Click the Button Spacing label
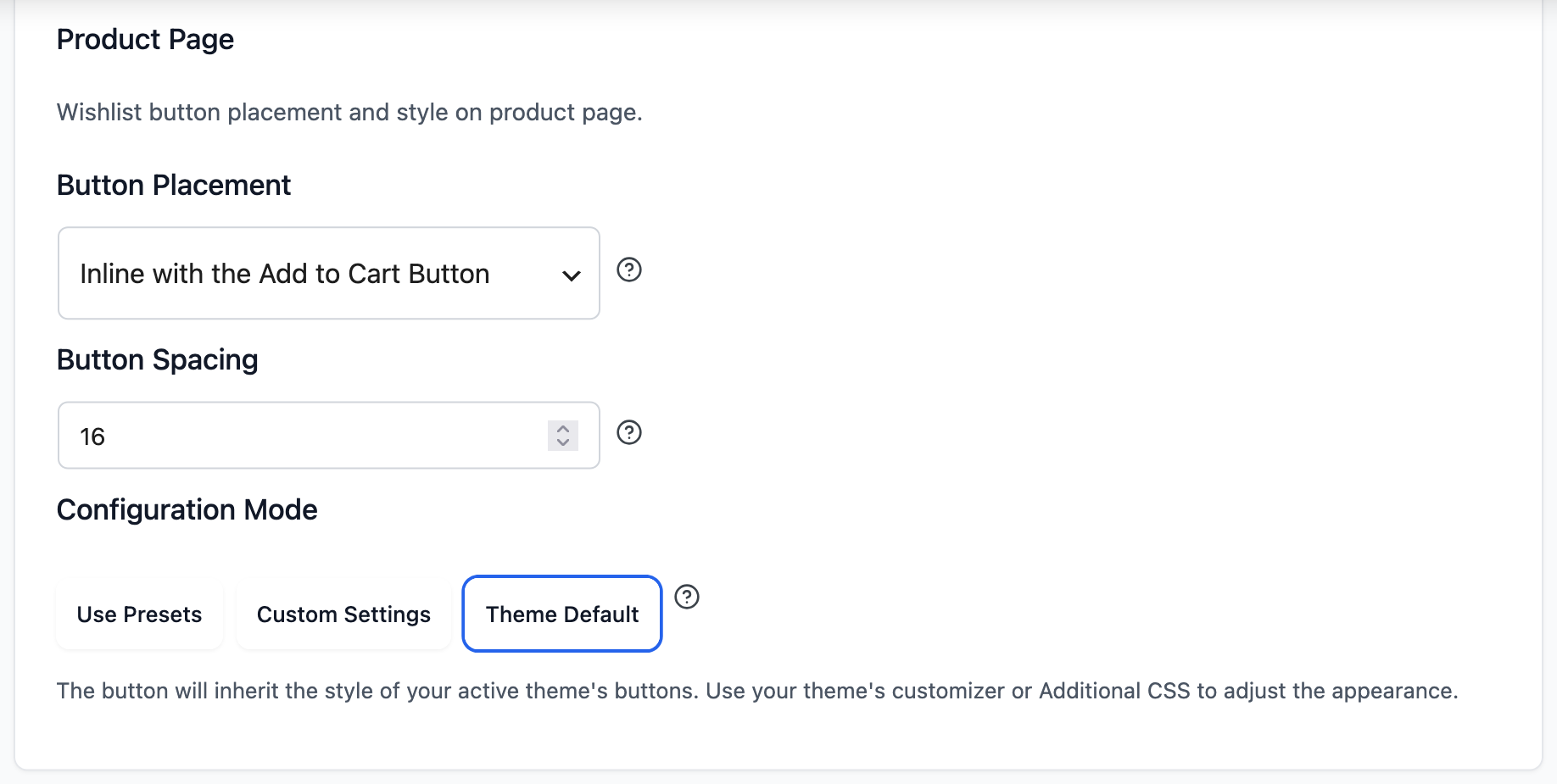 click(158, 360)
